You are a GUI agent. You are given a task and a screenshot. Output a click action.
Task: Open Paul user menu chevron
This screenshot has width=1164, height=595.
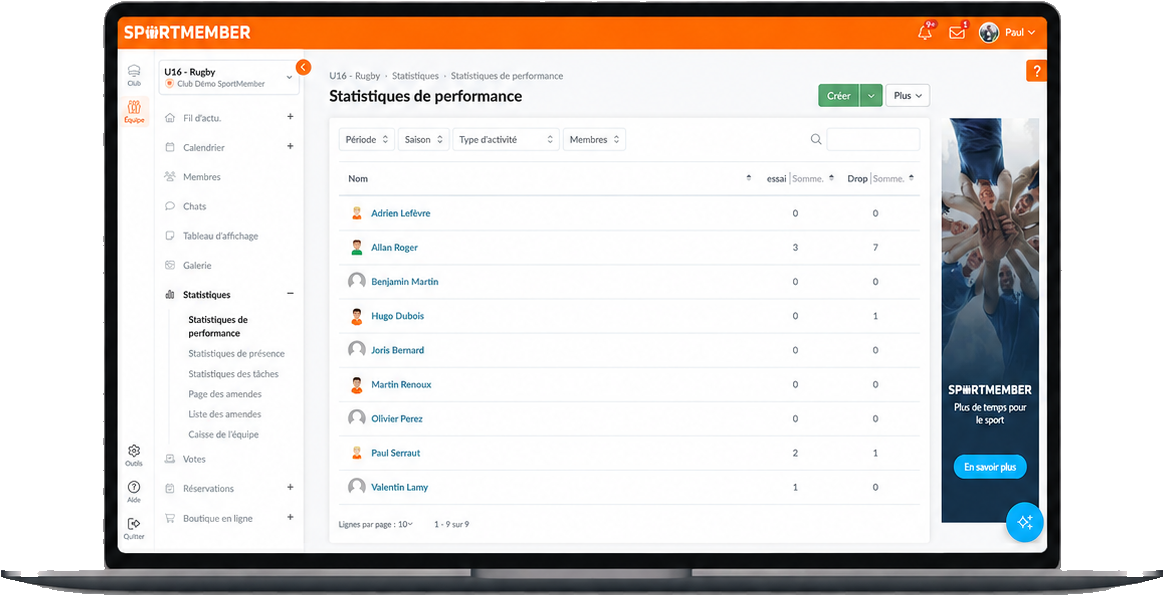point(1031,33)
